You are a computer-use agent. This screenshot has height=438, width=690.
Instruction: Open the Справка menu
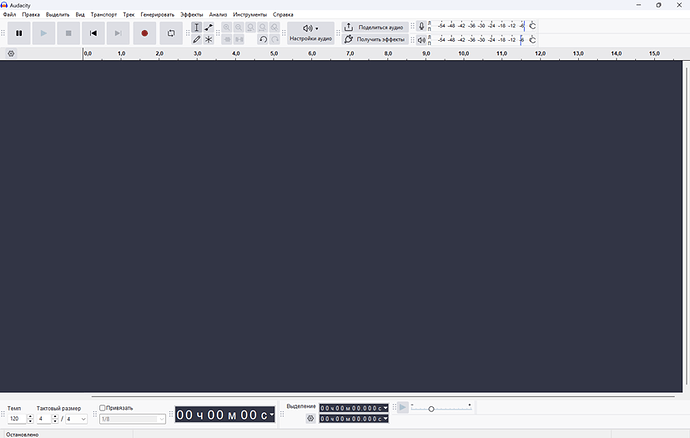283,15
